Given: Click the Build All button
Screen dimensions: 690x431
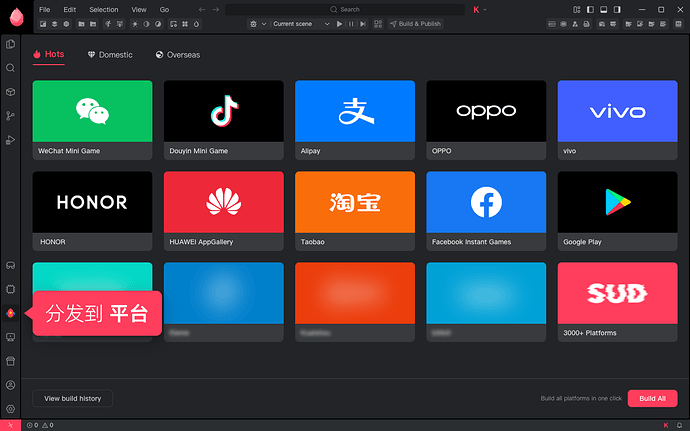Looking at the screenshot, I should [653, 398].
